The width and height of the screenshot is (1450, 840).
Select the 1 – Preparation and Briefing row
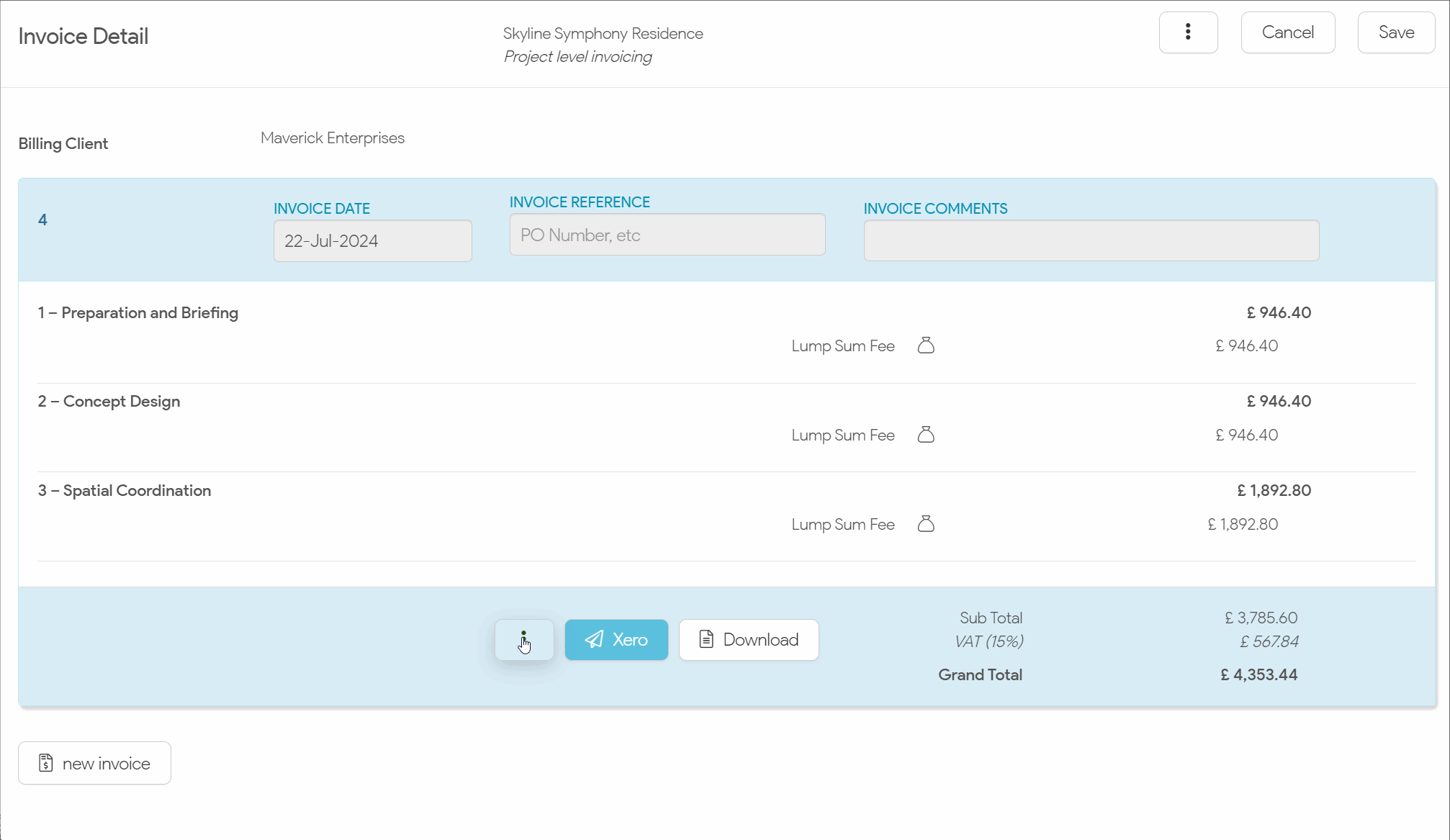(x=138, y=313)
